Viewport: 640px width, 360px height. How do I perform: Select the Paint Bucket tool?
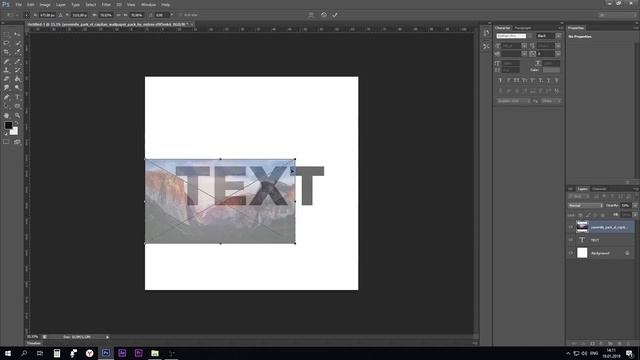pos(17,79)
